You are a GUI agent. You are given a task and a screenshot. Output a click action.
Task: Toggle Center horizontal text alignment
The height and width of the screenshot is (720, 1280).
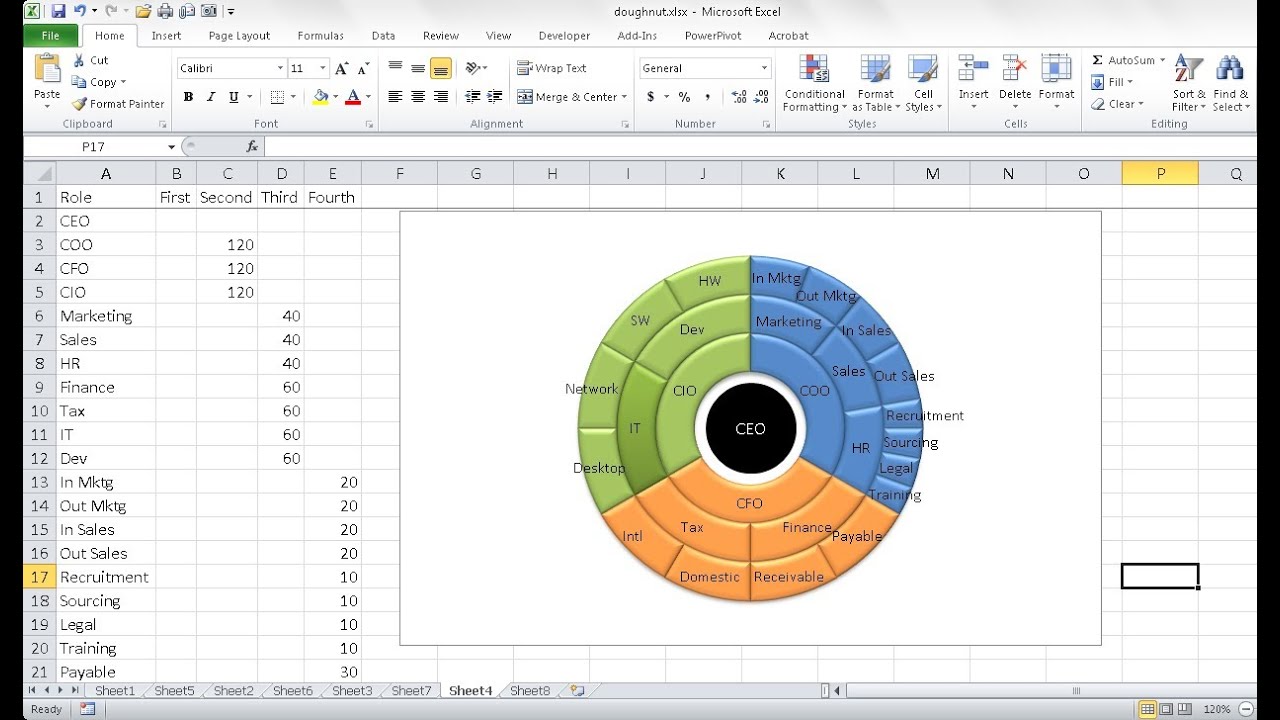(x=418, y=97)
